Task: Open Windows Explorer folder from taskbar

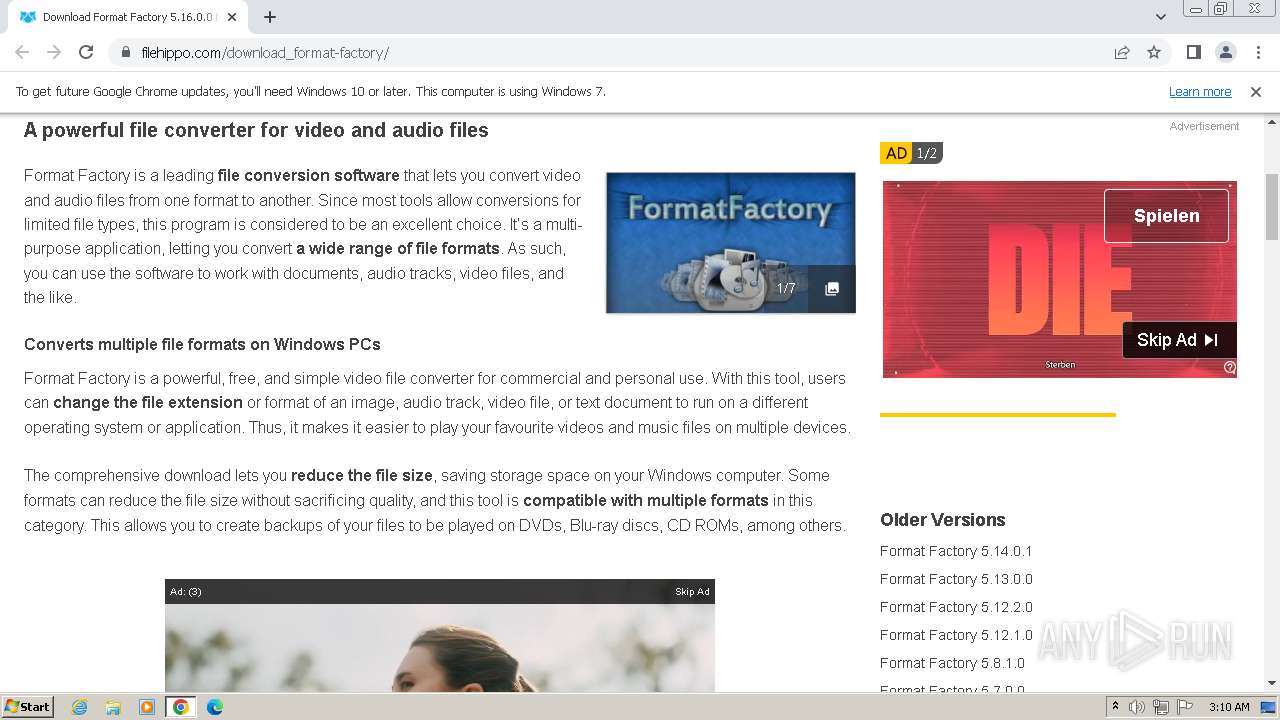Action: (113, 707)
